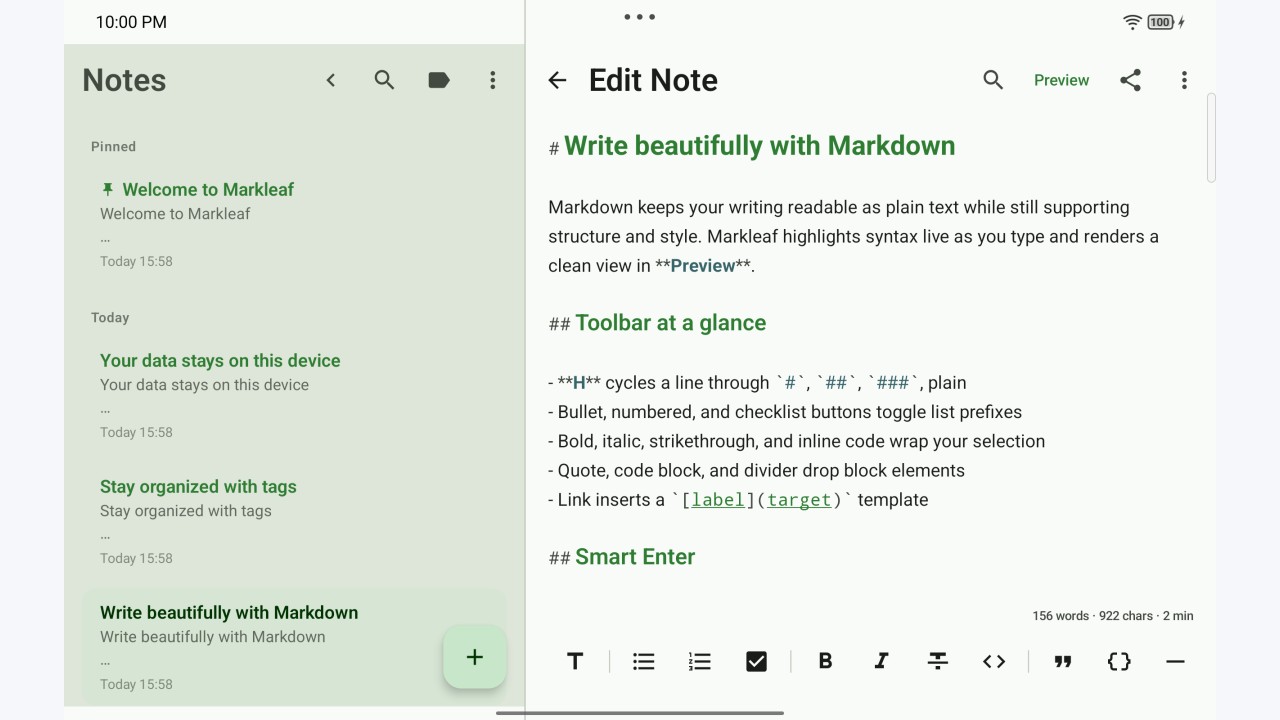
Task: Open the Stay organized with tags note
Action: 295,522
